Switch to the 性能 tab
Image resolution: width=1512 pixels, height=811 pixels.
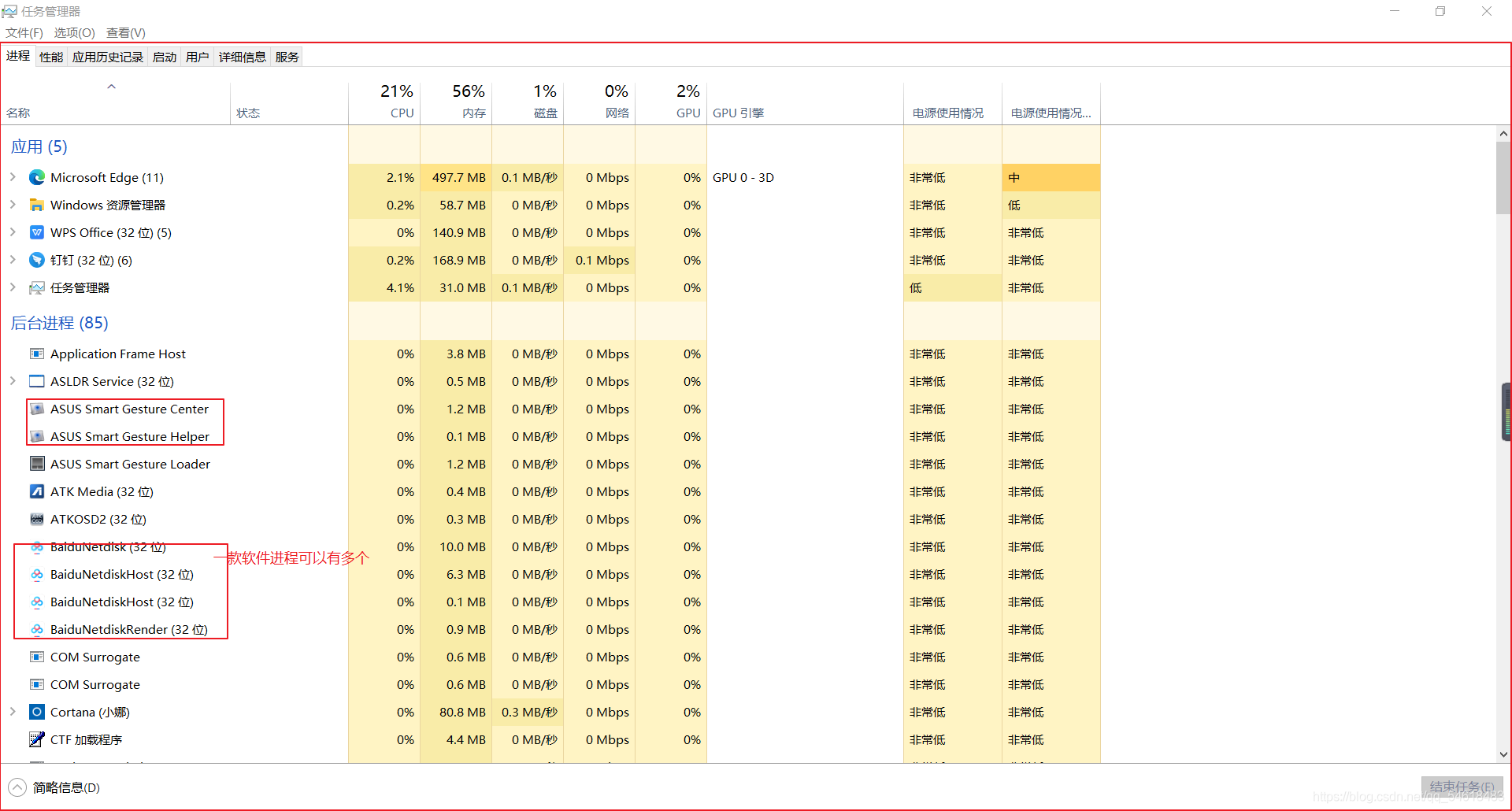(51, 57)
